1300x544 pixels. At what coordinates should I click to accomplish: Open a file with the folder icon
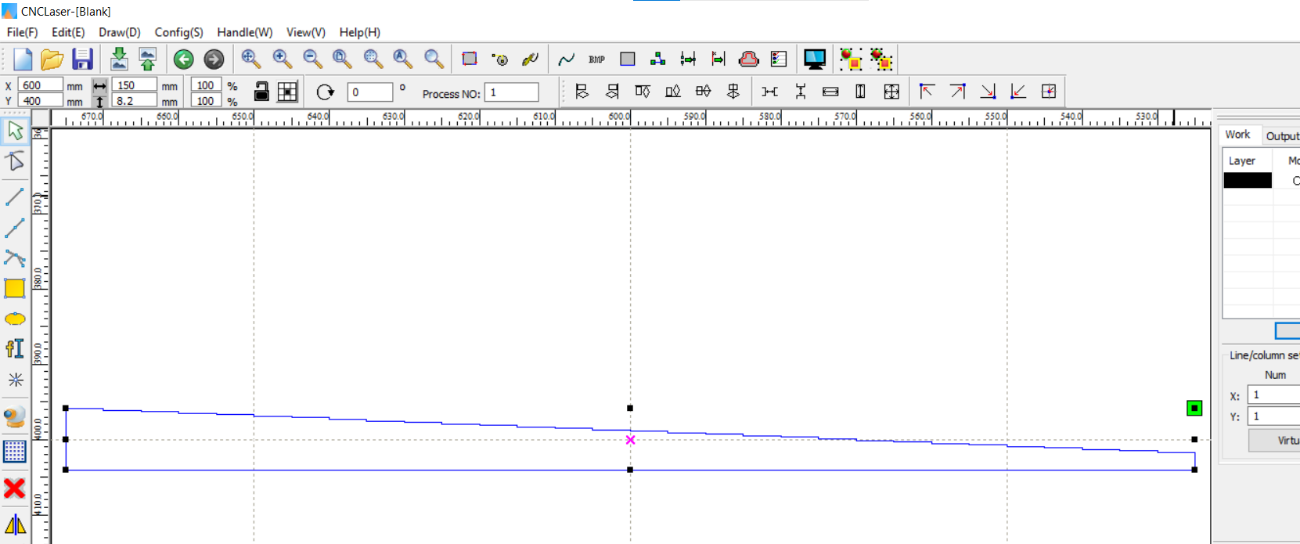coord(52,59)
